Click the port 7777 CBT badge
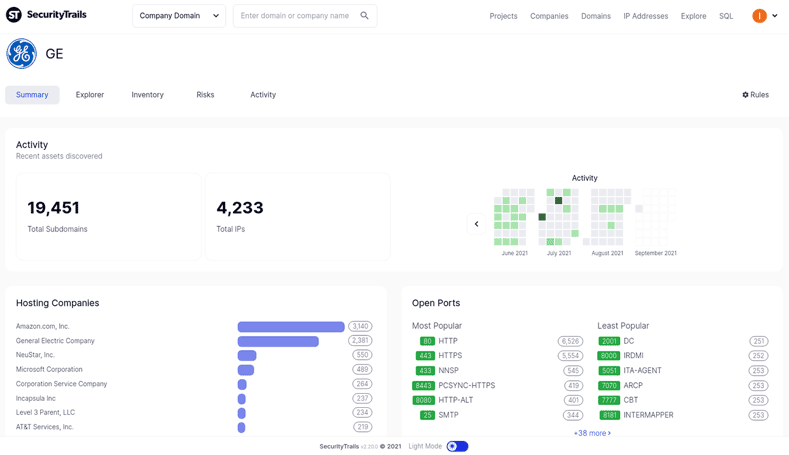This screenshot has height=455, width=789. [609, 400]
